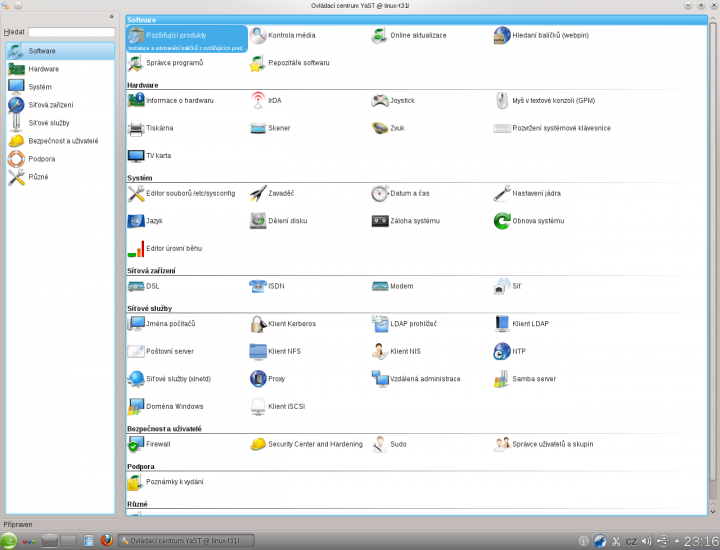
Task: Open Rozšiřující produkty module
Action: click(x=187, y=39)
